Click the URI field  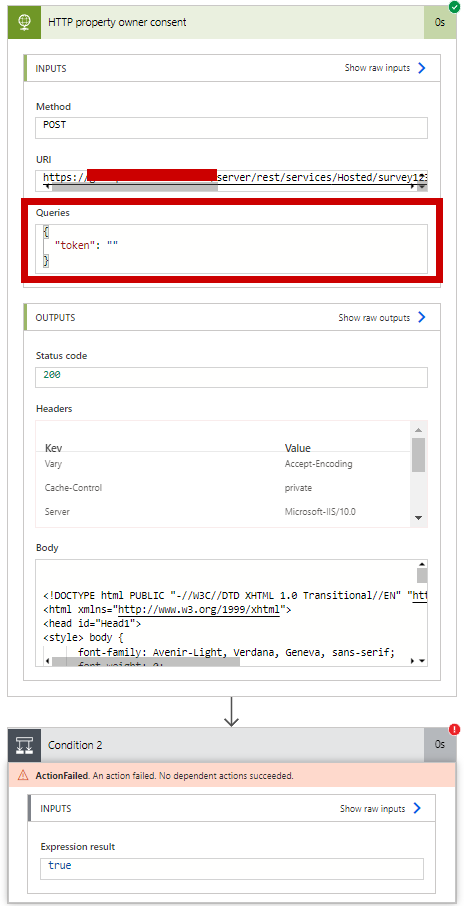tap(231, 180)
